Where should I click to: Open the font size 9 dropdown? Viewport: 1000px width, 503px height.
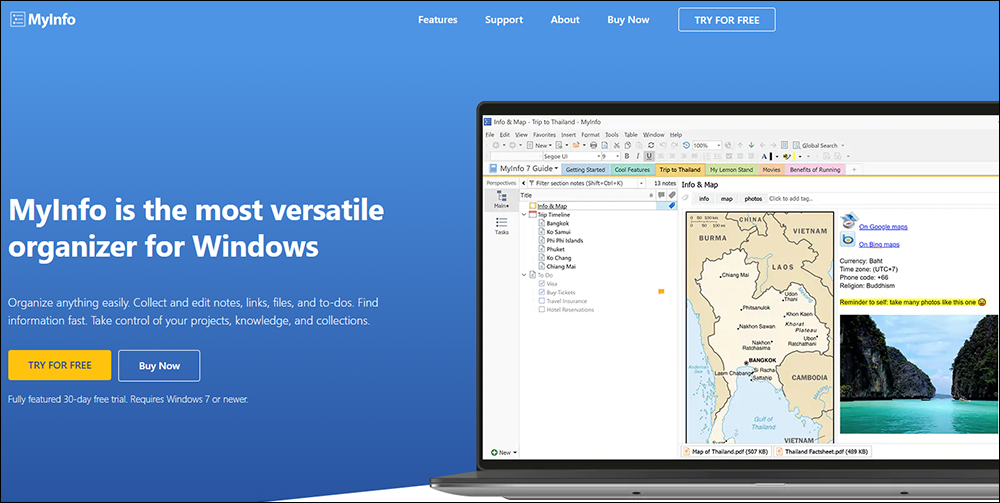pos(618,156)
